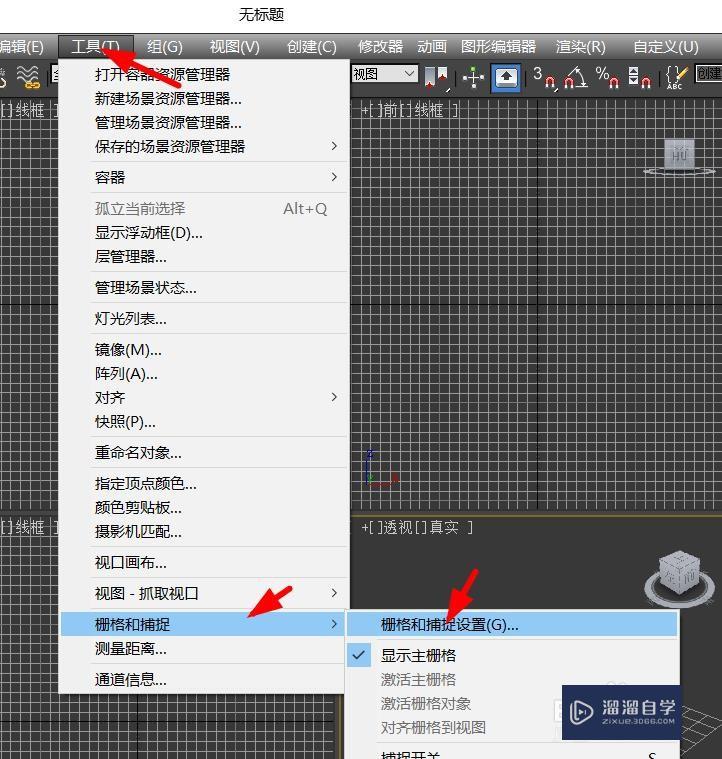Image resolution: width=722 pixels, height=759 pixels.
Task: Choose 摄影机匹配... menu item
Action: click(x=203, y=531)
